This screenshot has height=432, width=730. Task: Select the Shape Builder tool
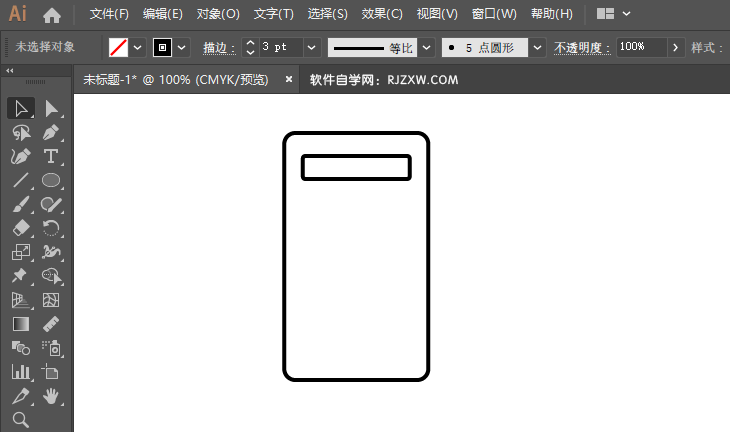[x=51, y=276]
